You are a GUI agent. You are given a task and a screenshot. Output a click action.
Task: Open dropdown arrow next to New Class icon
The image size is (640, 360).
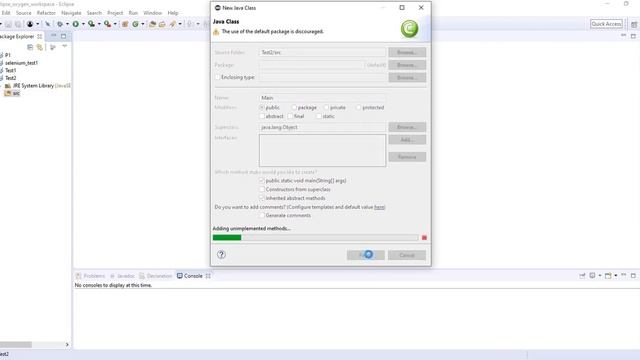(x=143, y=24)
